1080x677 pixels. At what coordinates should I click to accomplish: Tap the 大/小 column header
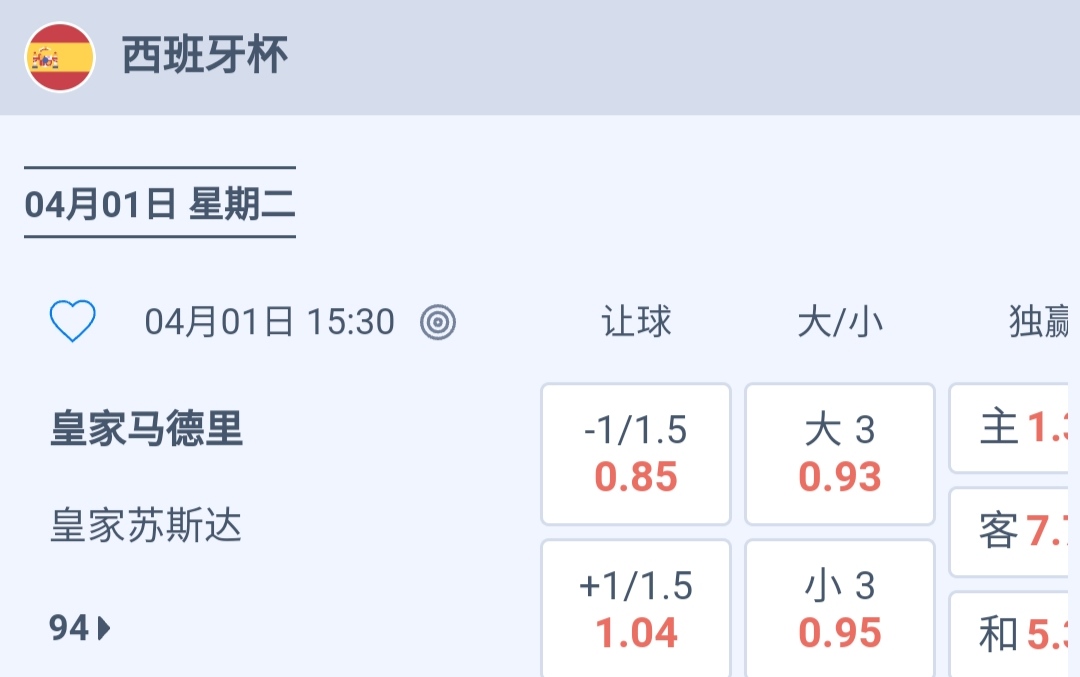[840, 322]
